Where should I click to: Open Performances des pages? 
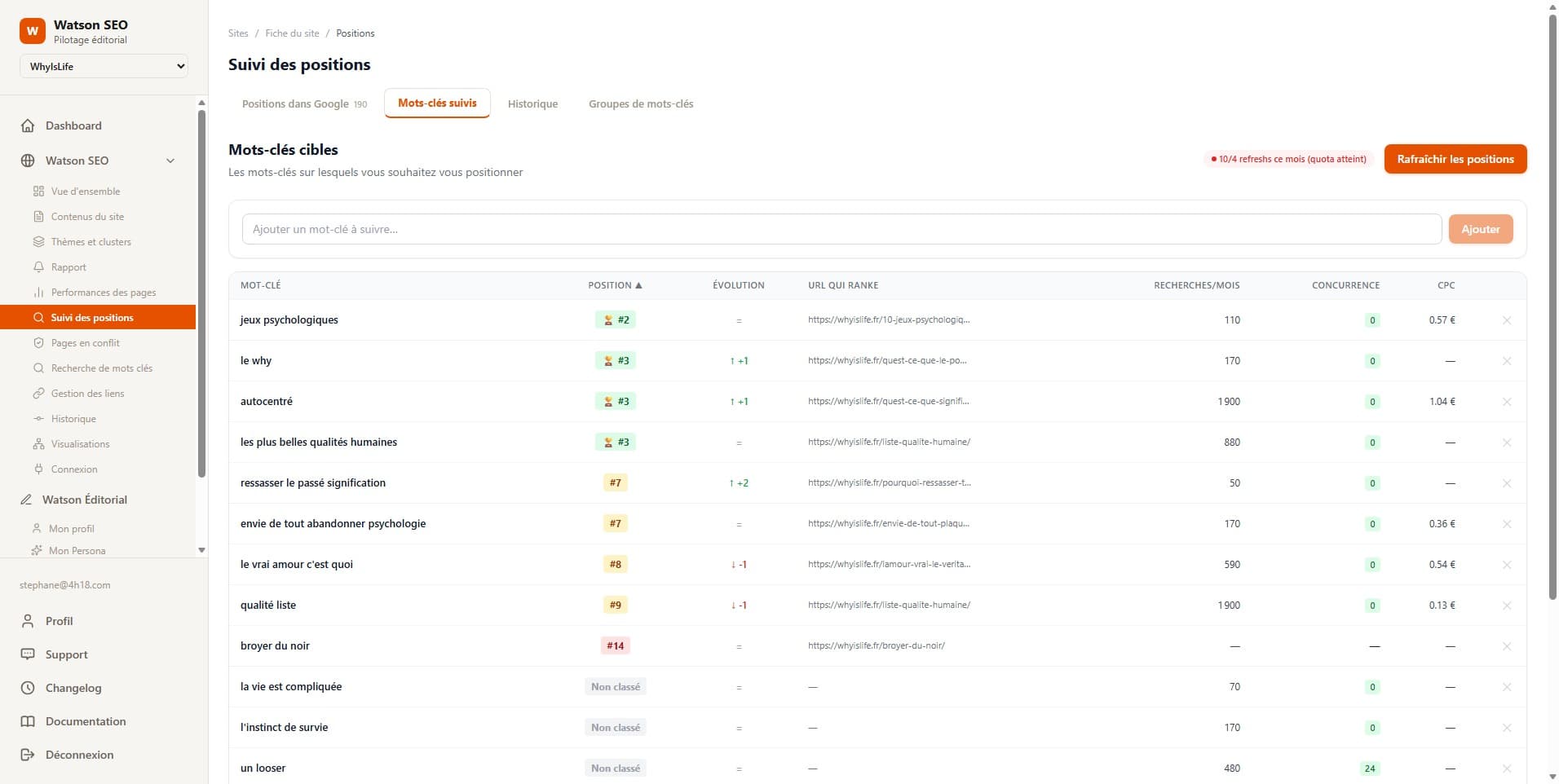[104, 292]
